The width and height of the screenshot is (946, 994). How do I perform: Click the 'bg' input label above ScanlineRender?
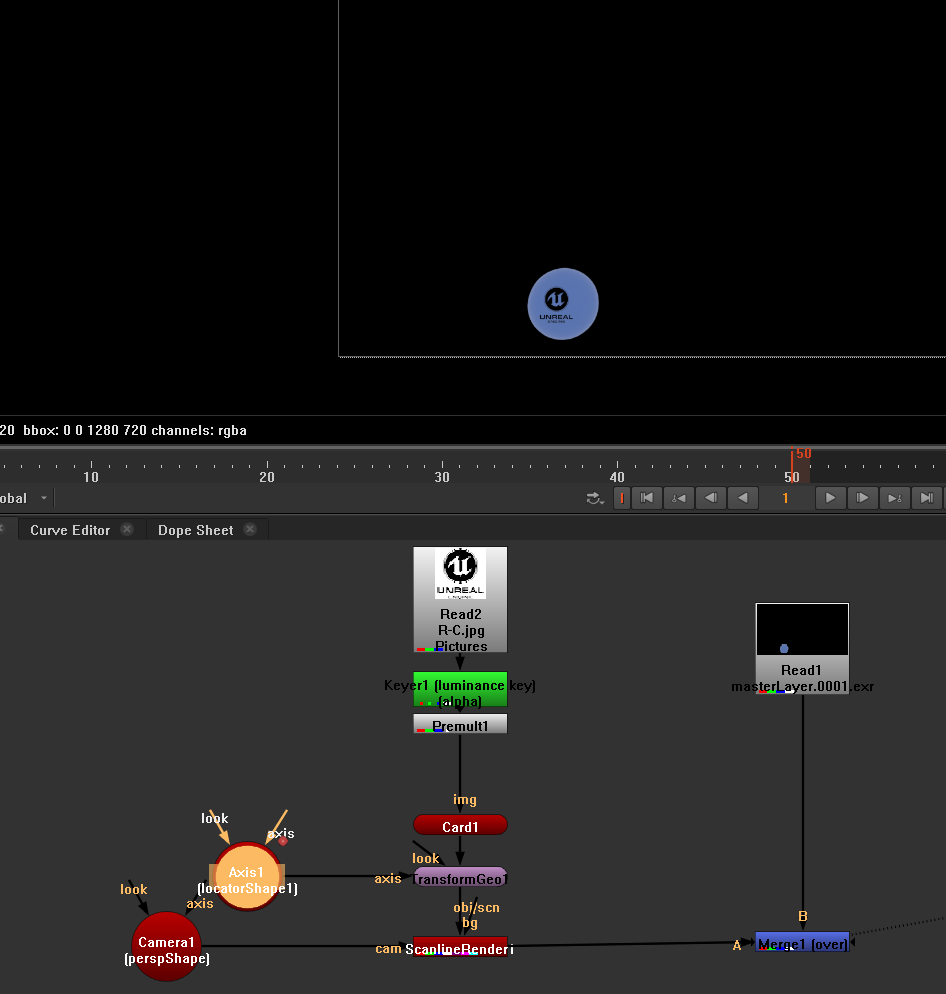click(470, 922)
